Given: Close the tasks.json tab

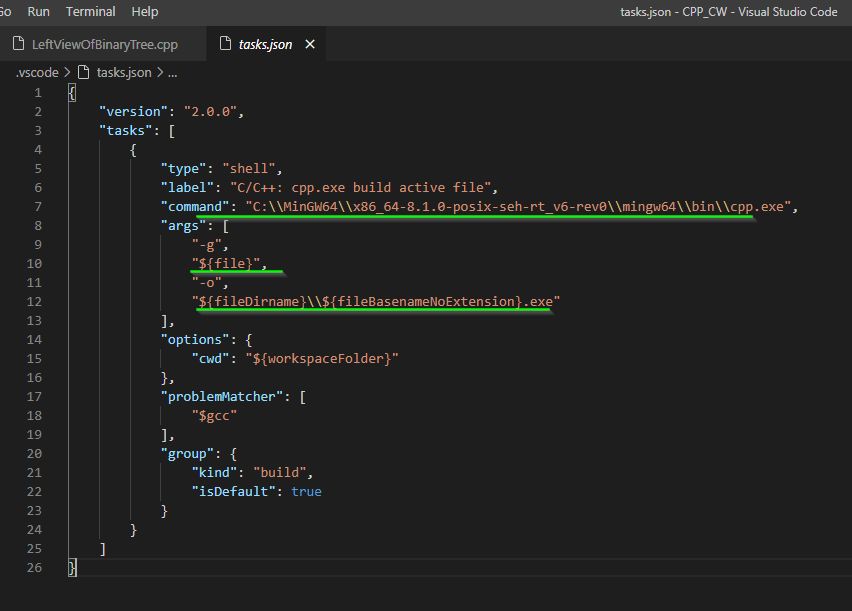Looking at the screenshot, I should coord(310,44).
